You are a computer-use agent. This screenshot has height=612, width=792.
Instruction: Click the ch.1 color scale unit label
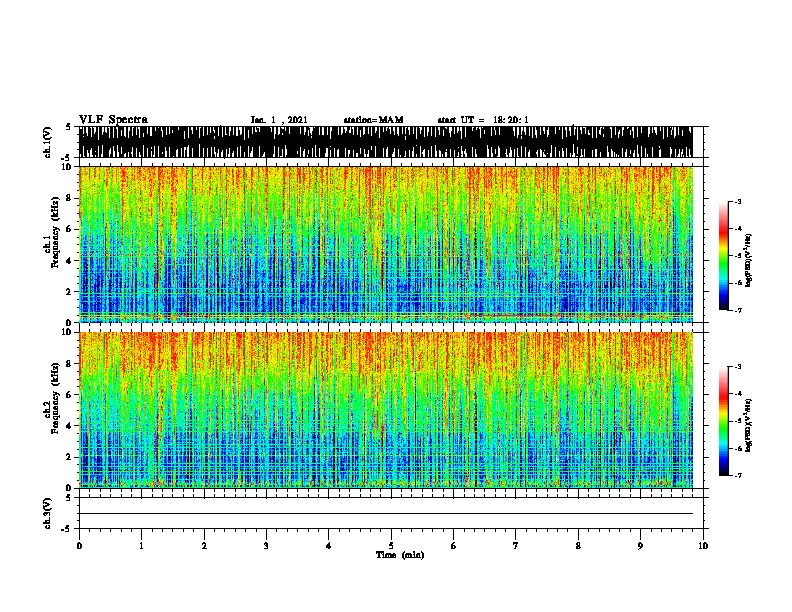[749, 261]
